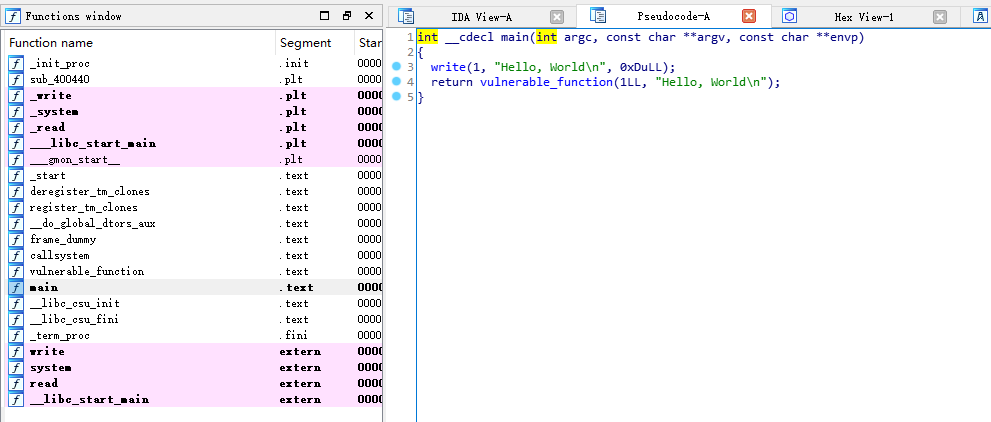Viewport: 991px width, 422px height.
Task: Click the IDA View-A tab icon
Action: (406, 16)
